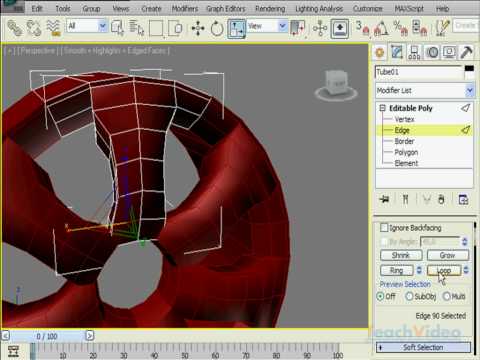Switch to the Display command panel tab

[x=449, y=52]
